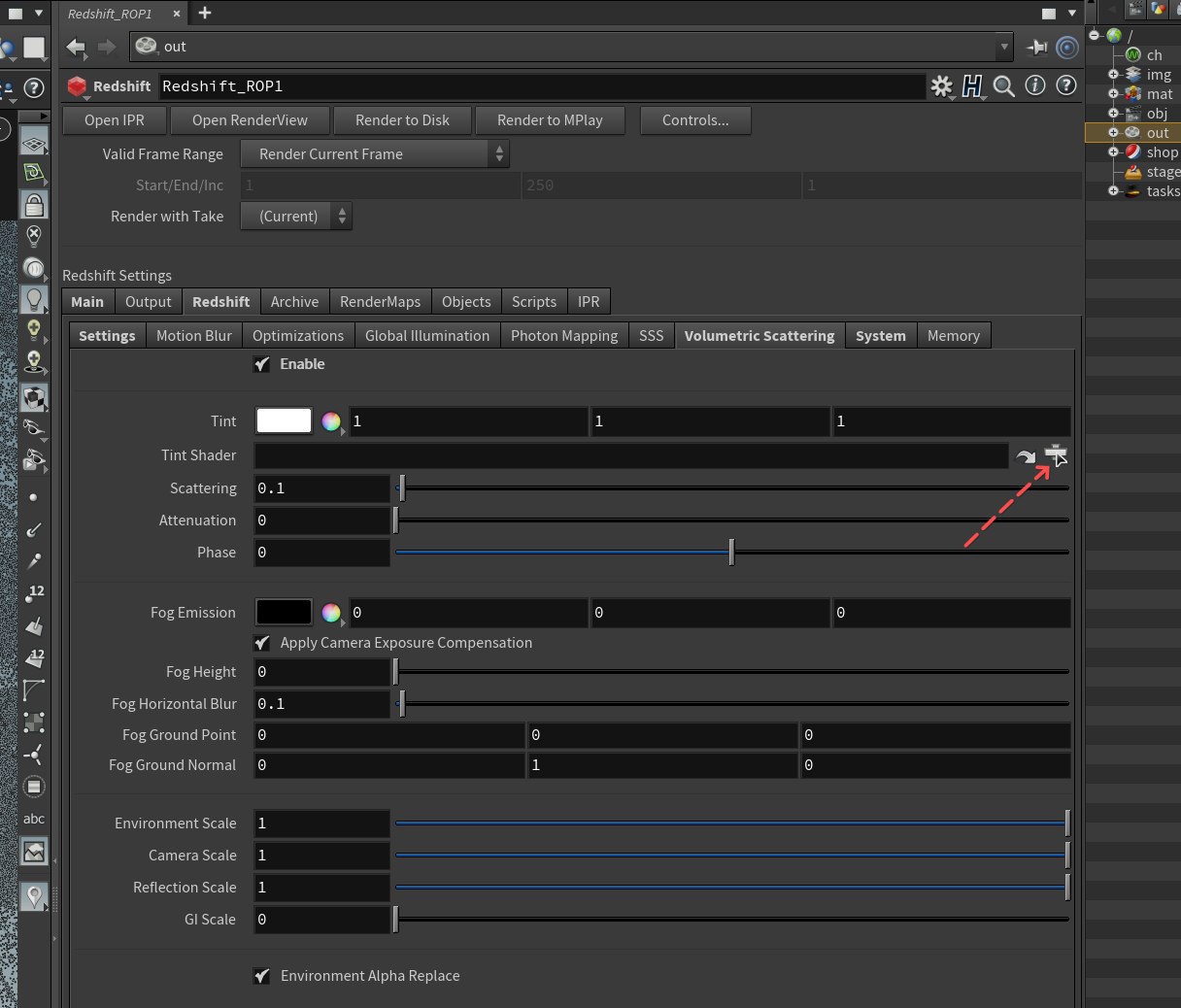The image size is (1181, 1008).
Task: Click the forward navigation arrow
Action: click(107, 47)
